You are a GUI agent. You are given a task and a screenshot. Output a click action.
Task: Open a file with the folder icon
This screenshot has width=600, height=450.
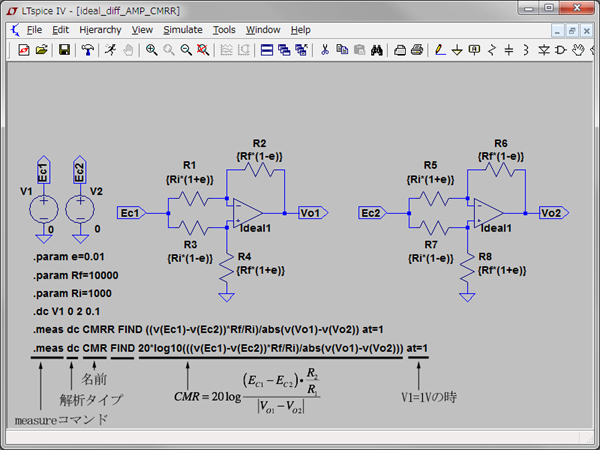42,49
